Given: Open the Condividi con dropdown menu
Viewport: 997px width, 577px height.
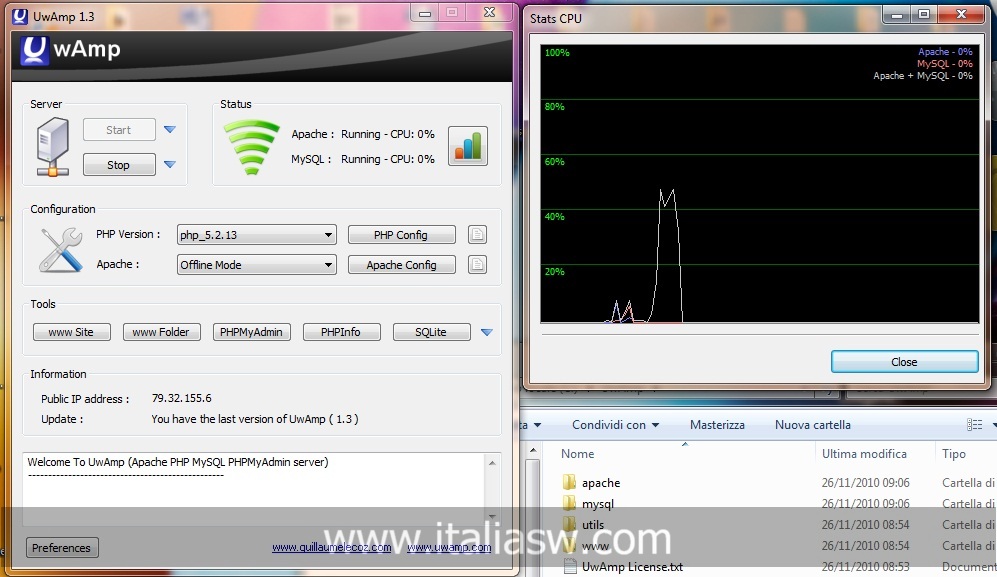Looking at the screenshot, I should coord(615,424).
